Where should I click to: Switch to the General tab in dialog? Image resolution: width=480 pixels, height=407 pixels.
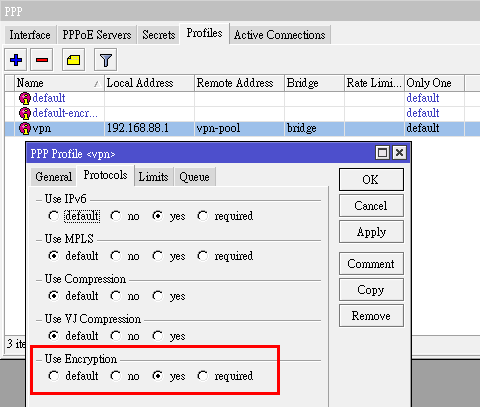(53, 177)
